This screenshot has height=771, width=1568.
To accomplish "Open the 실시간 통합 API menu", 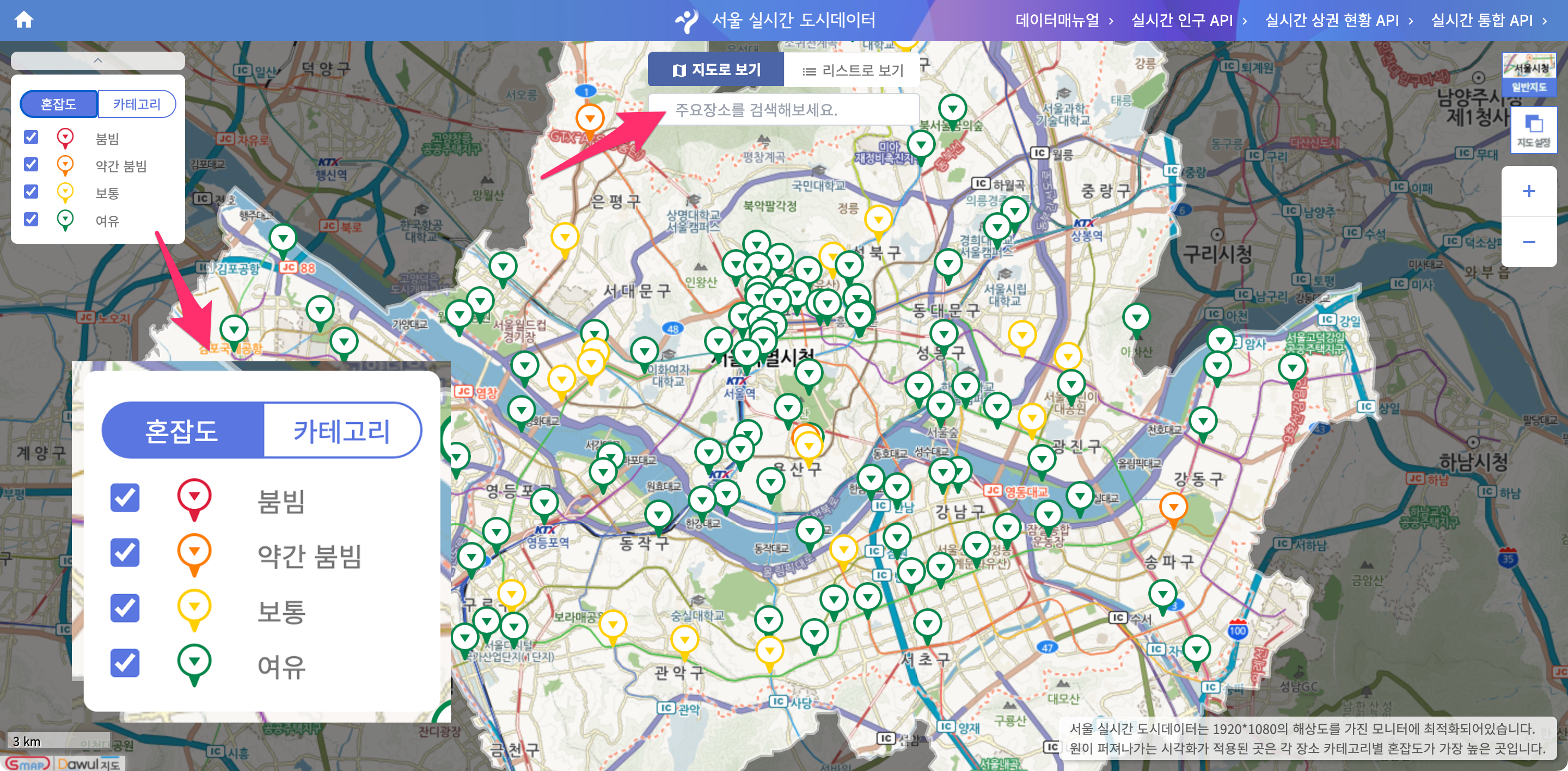I will [x=1481, y=21].
